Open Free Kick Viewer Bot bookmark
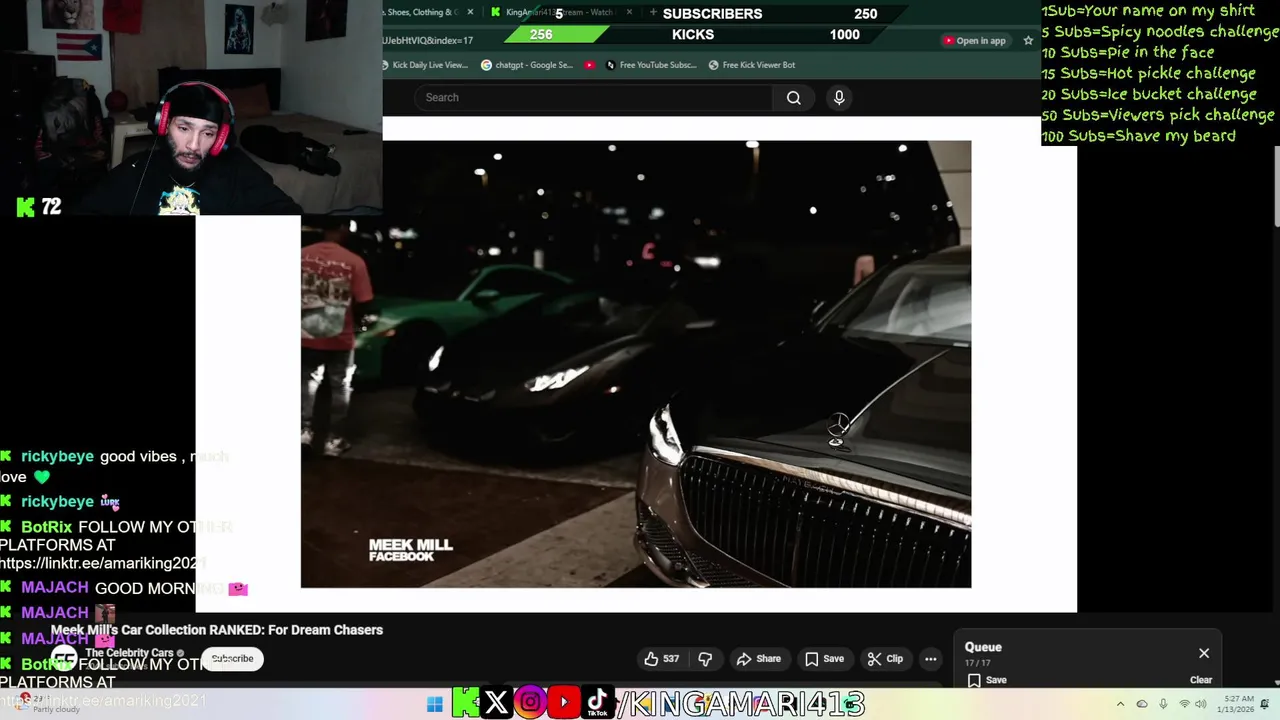Viewport: 1280px width, 720px height. click(752, 65)
